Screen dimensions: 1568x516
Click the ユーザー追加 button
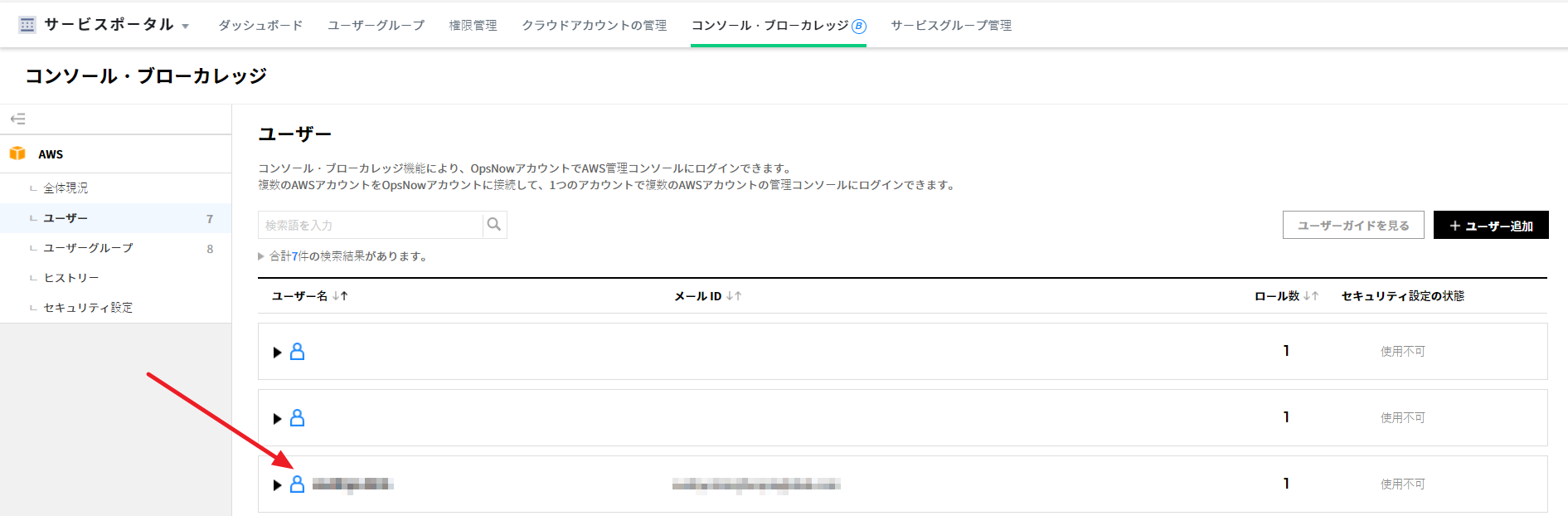1490,226
